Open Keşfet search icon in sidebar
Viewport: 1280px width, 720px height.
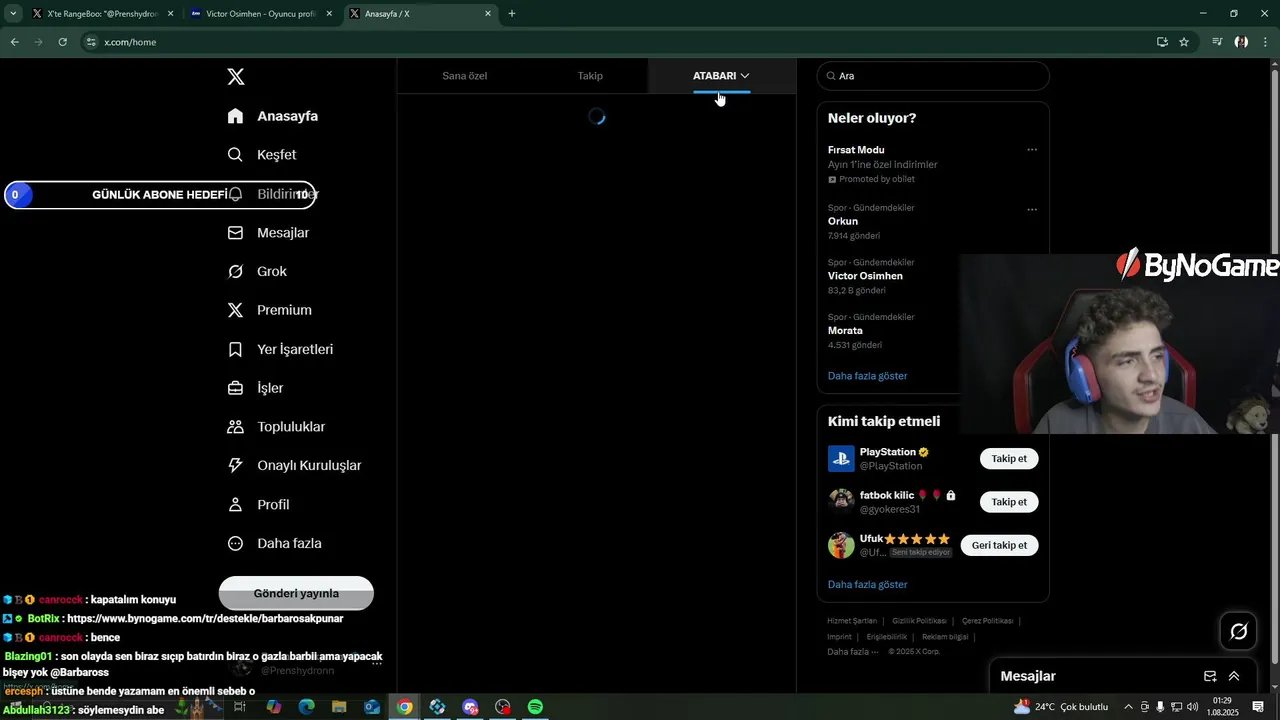(235, 155)
